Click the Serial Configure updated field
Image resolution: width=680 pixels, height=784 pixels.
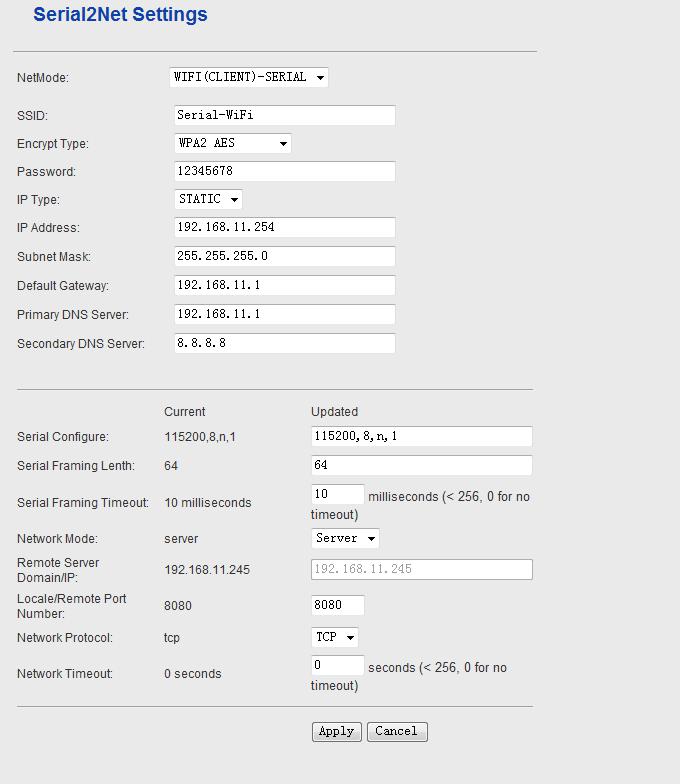click(x=421, y=437)
